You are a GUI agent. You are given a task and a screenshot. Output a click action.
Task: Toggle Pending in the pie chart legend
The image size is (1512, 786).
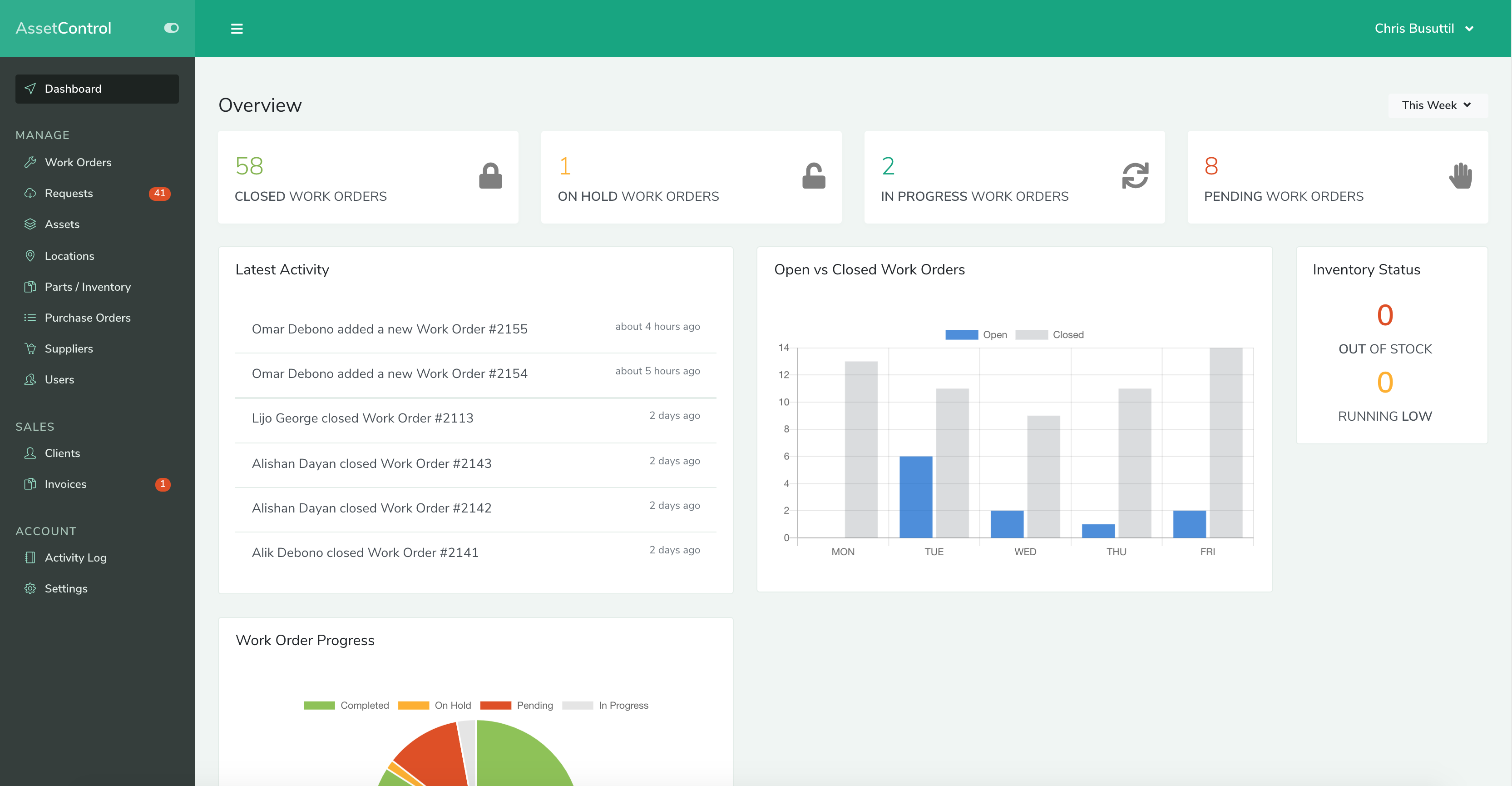pyautogui.click(x=517, y=706)
